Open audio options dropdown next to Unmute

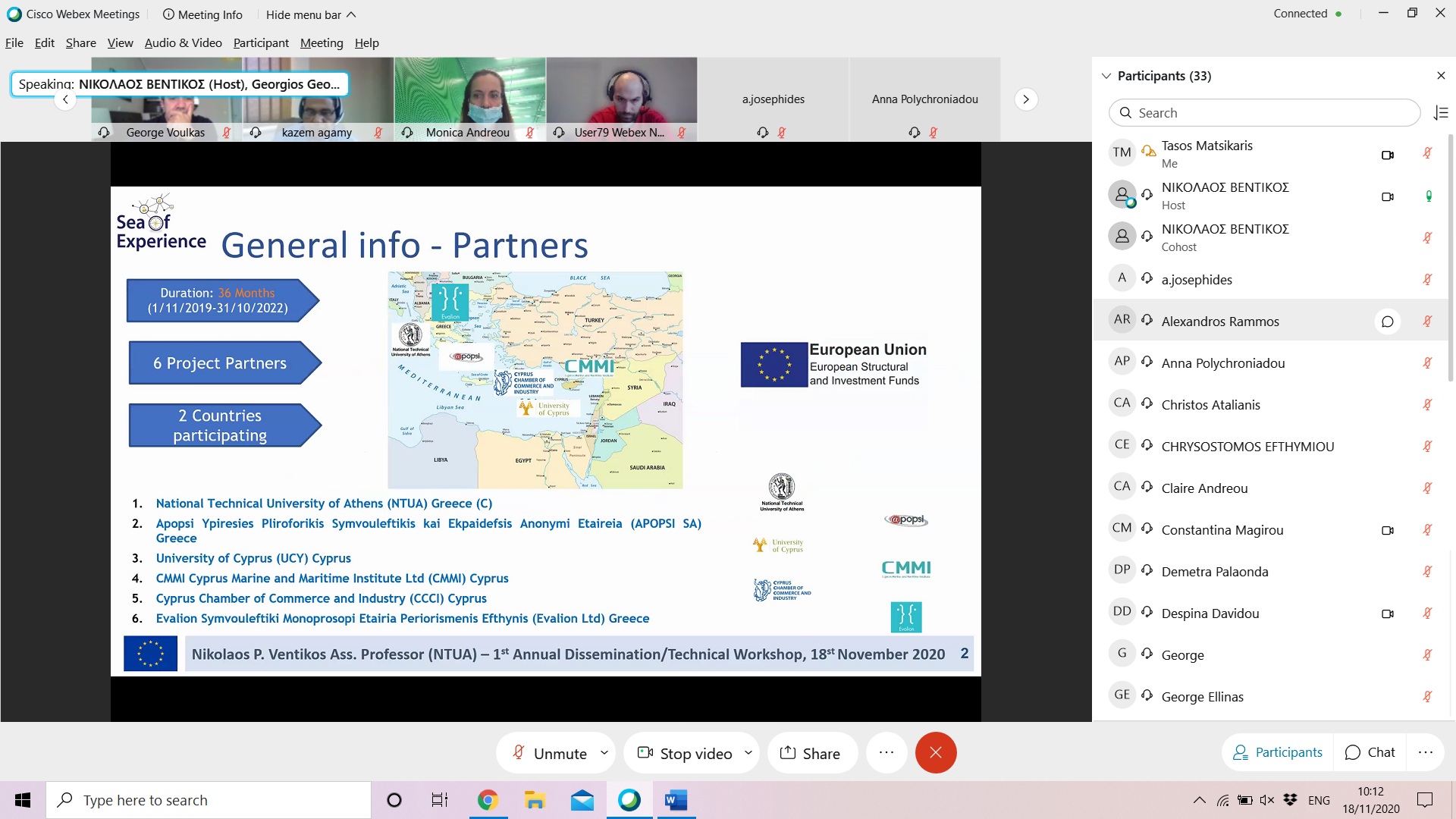(x=604, y=753)
